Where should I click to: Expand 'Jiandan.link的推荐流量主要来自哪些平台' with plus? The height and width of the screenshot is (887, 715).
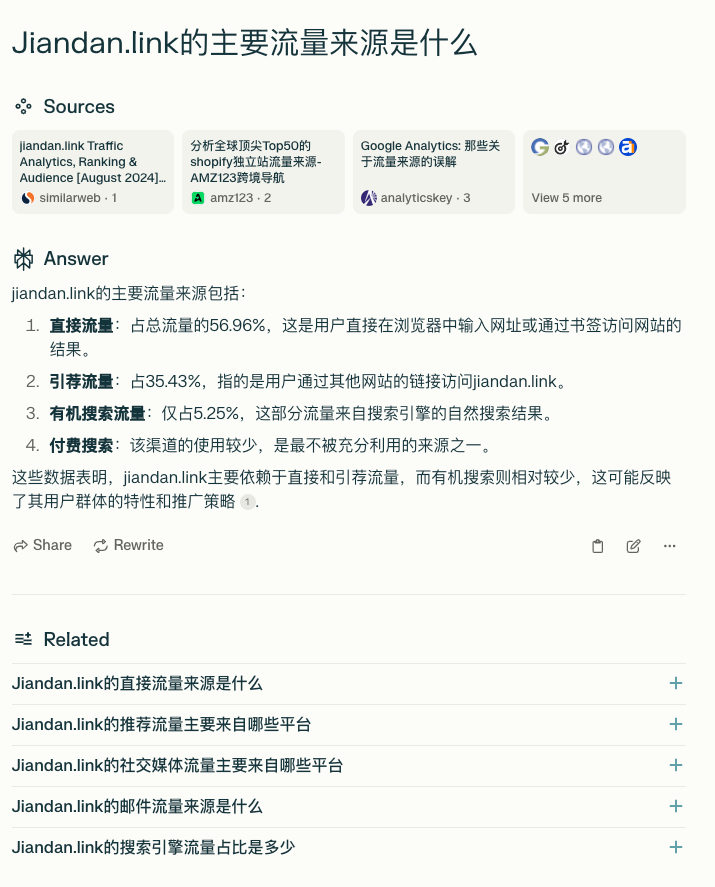pyautogui.click(x=675, y=725)
